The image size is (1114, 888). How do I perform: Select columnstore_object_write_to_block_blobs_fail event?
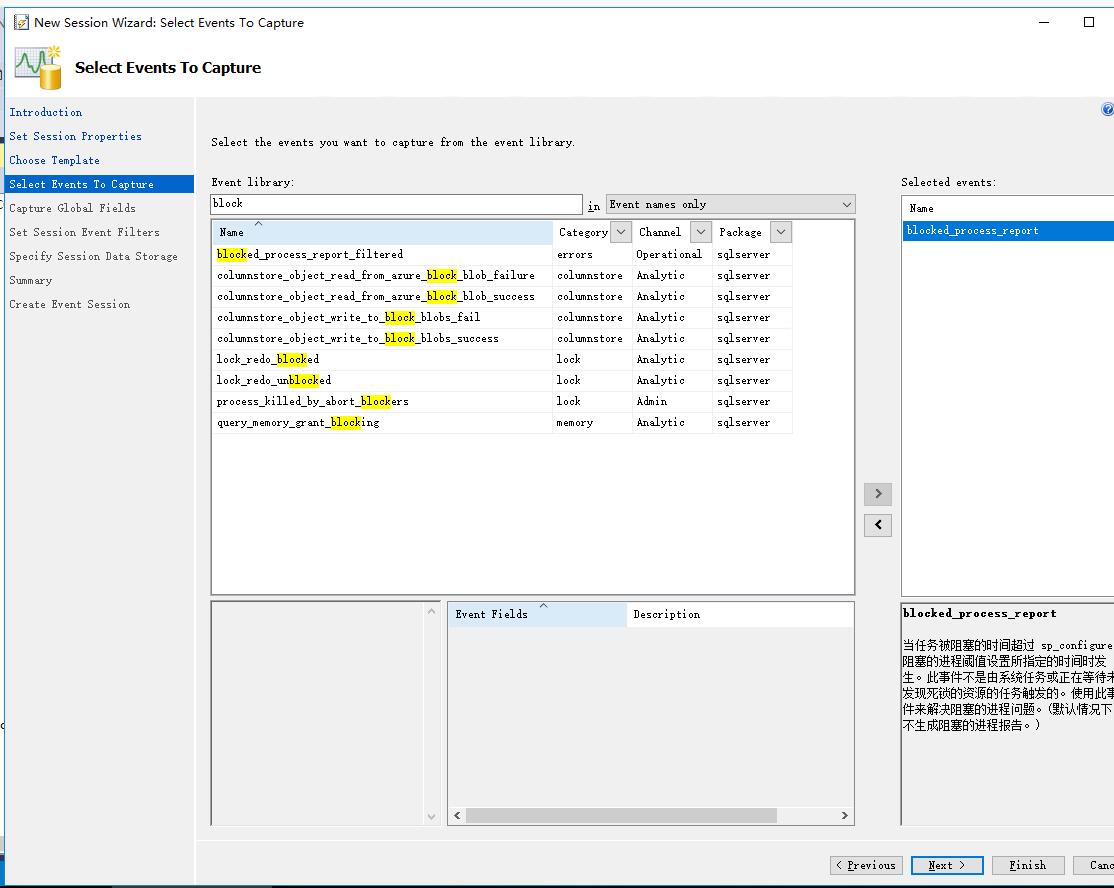[x=502, y=318]
